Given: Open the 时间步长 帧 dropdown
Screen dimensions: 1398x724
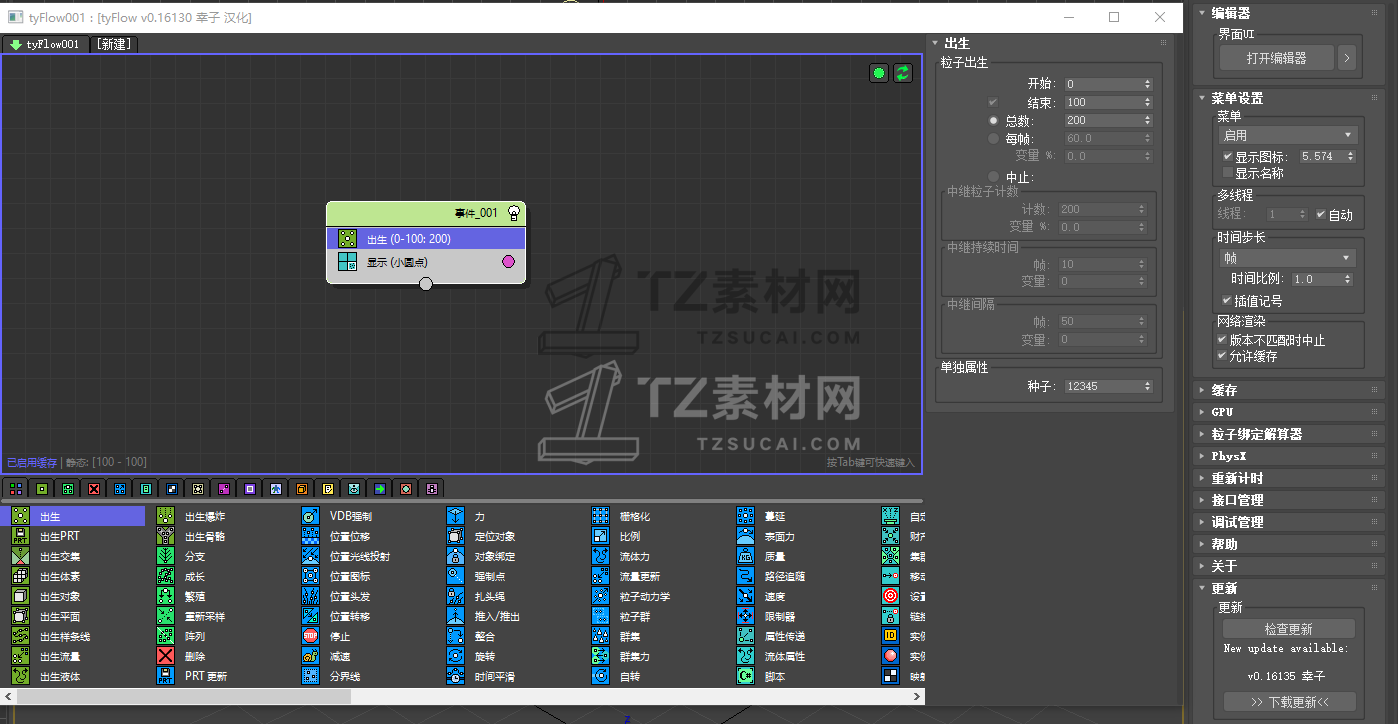Looking at the screenshot, I should (1288, 258).
